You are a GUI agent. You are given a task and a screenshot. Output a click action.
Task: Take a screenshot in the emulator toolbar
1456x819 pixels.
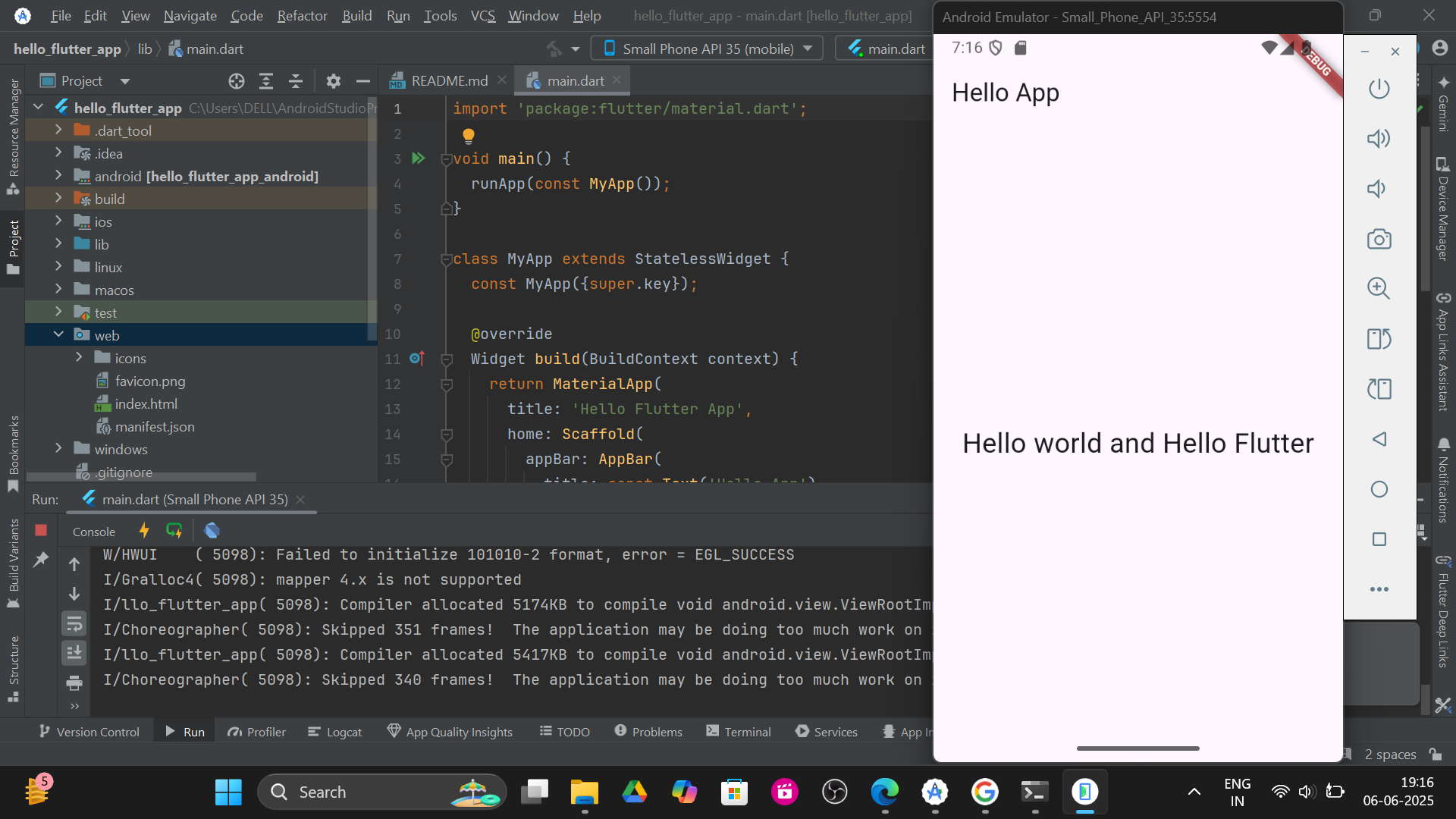(x=1379, y=238)
